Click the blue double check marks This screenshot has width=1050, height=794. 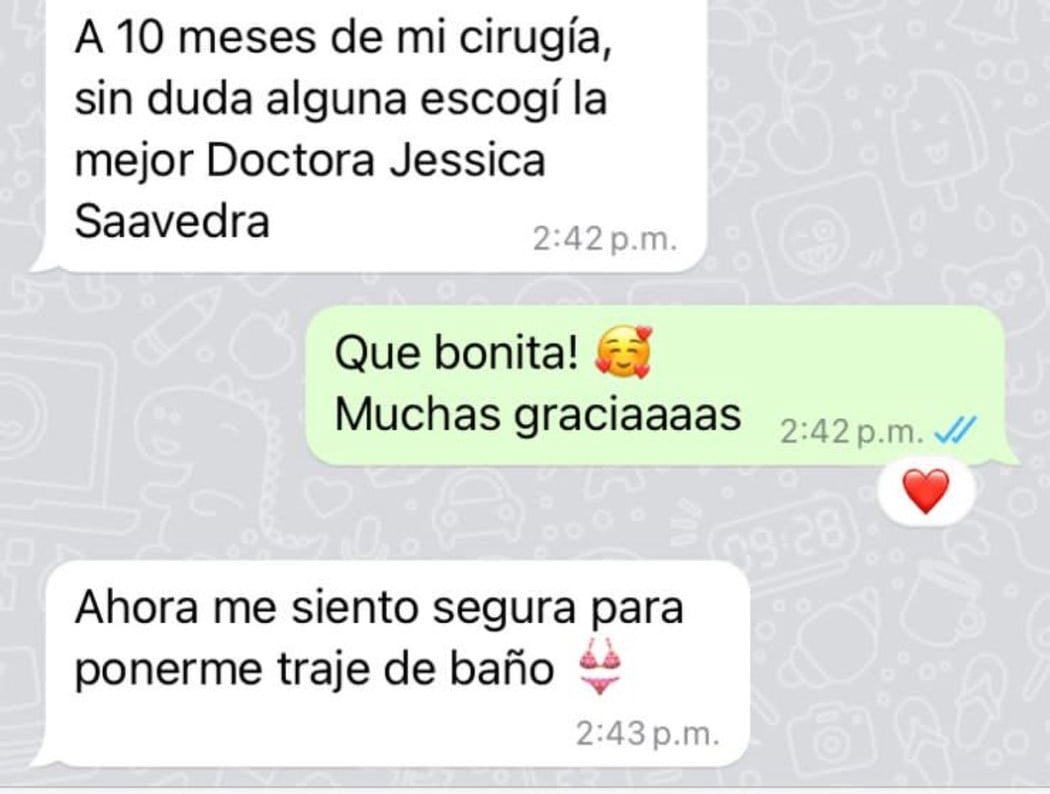[956, 430]
